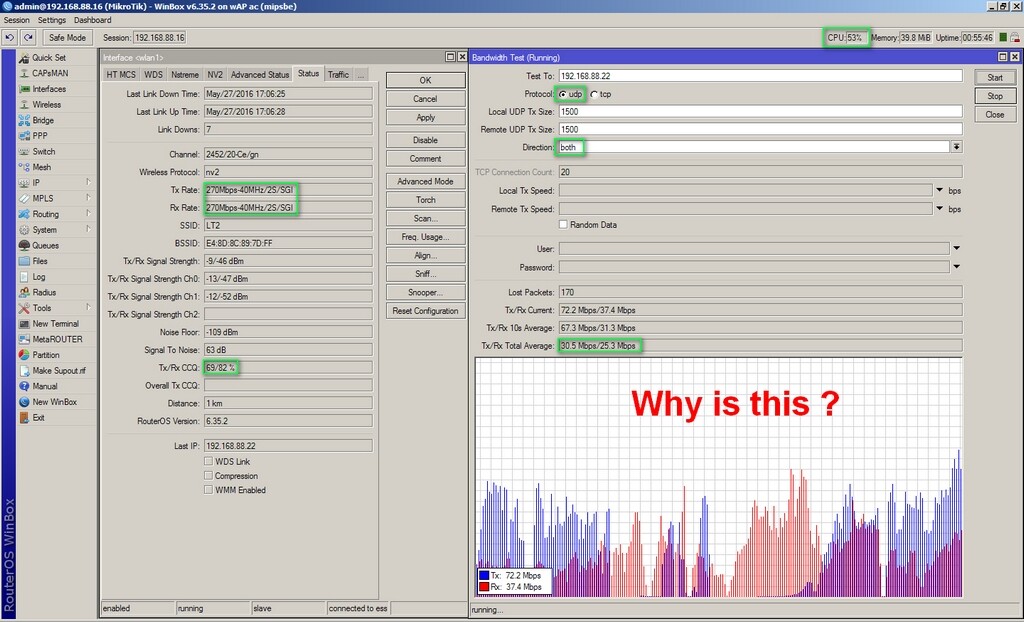Click the Freq. Usage... button
The width and height of the screenshot is (1024, 622).
pyautogui.click(x=425, y=237)
